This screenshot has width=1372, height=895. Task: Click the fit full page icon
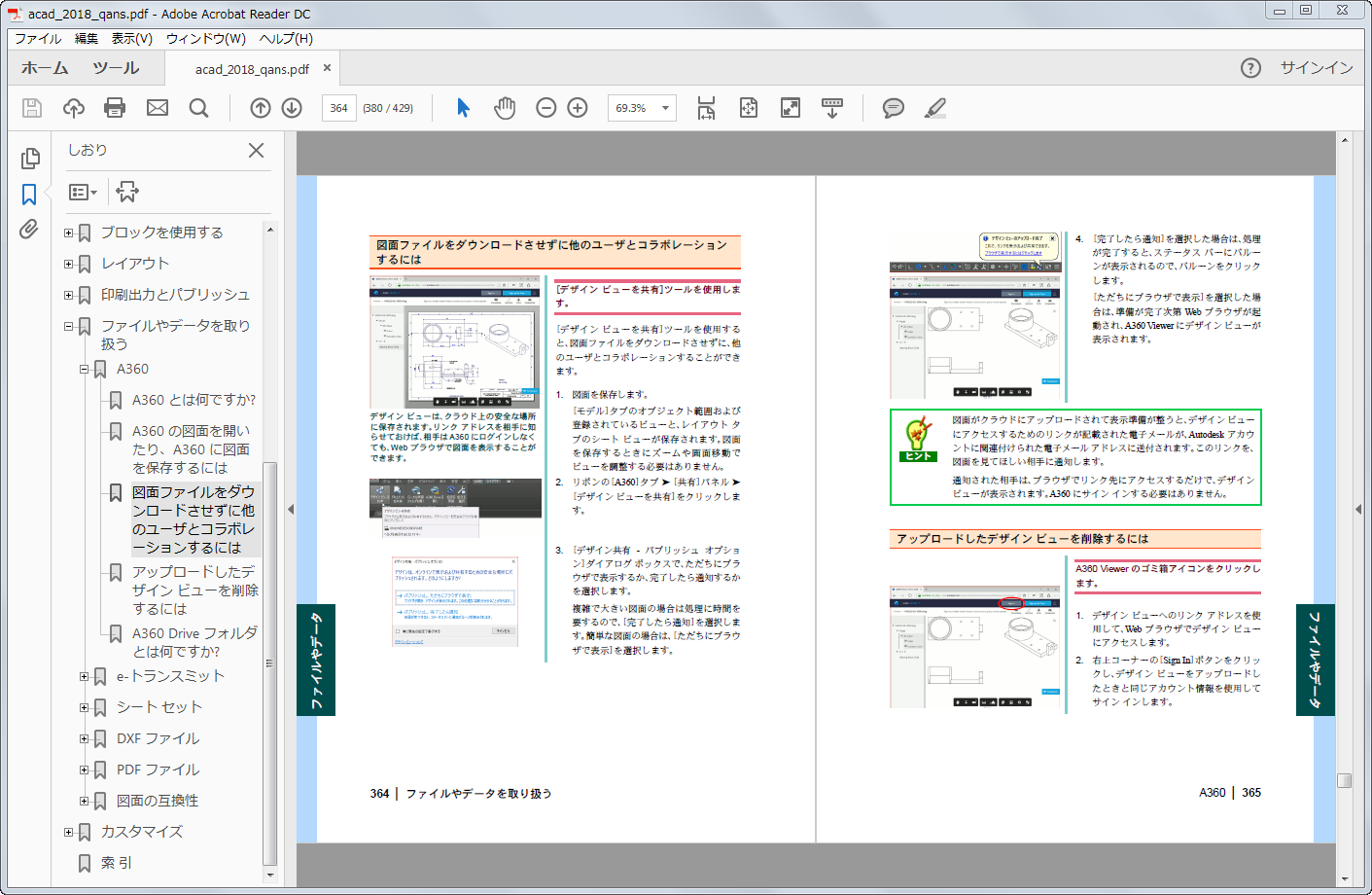click(x=749, y=108)
